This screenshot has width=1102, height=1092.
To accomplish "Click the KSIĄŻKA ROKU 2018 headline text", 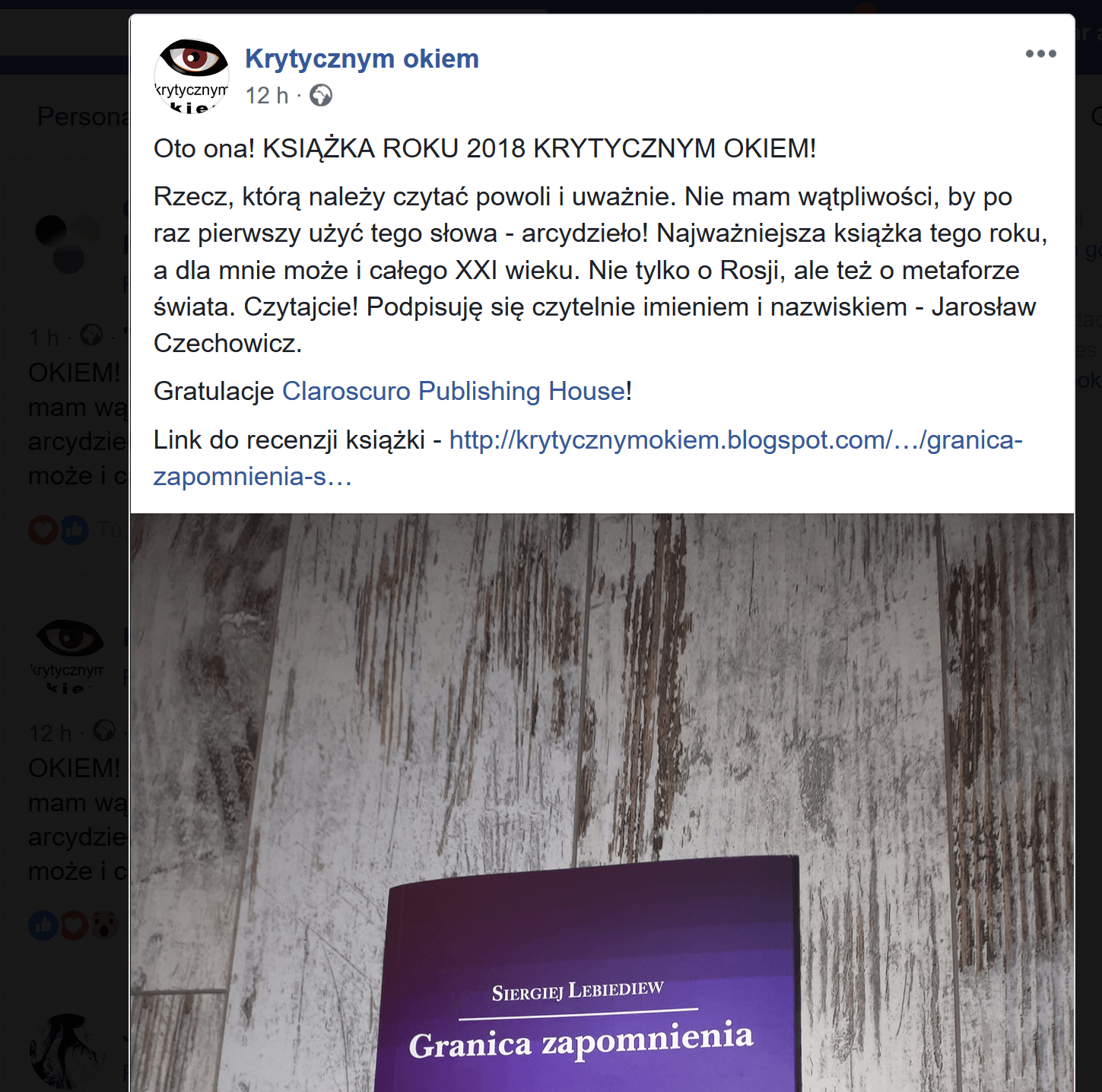I will click(539, 148).
